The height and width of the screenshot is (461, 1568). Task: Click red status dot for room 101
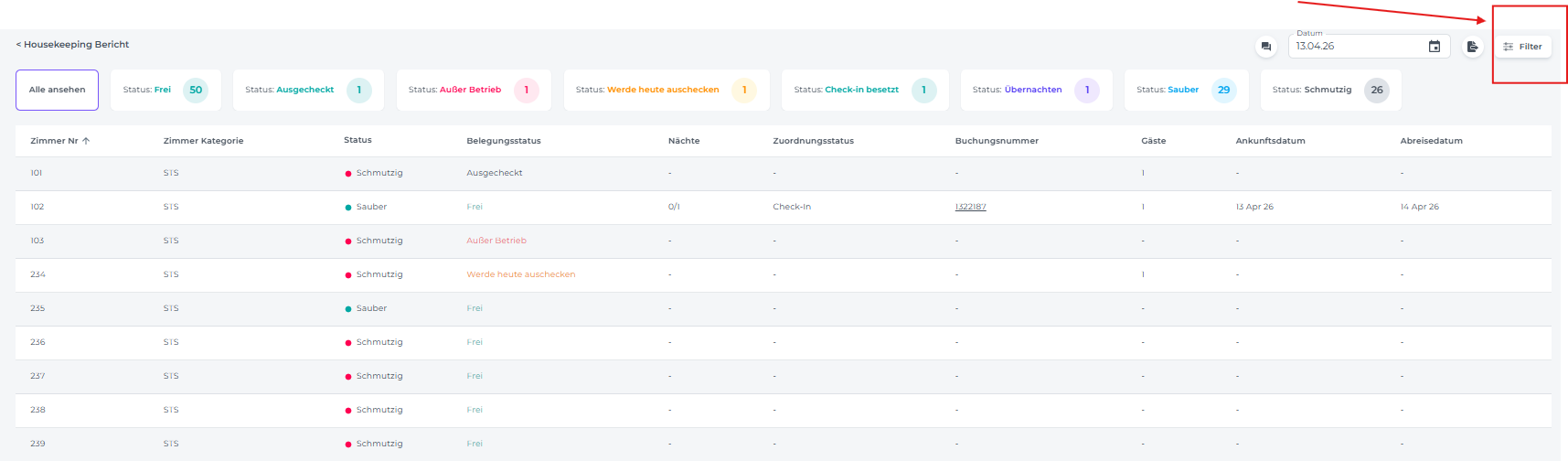pyautogui.click(x=348, y=174)
